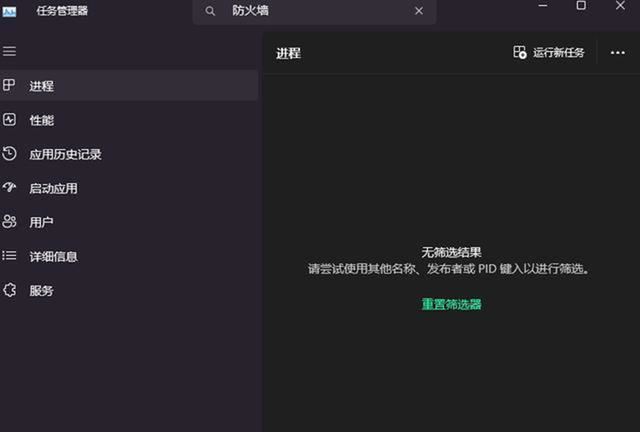Viewport: 640px width, 432px height.
Task: Click the 运行新任务 button
Action: point(549,52)
